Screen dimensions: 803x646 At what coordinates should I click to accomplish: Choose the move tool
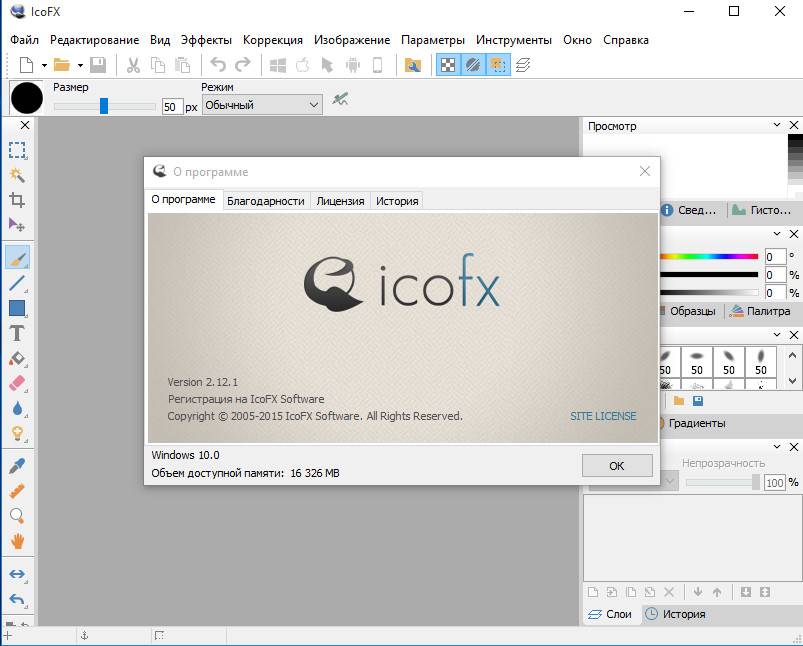pyautogui.click(x=17, y=224)
